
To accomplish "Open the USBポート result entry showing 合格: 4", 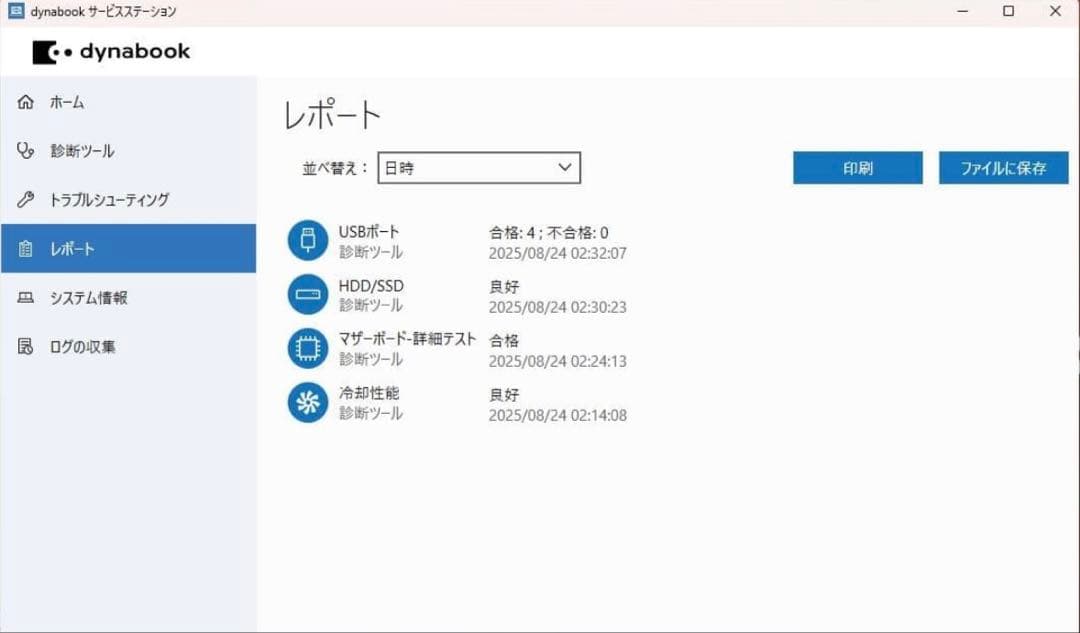I will point(450,240).
